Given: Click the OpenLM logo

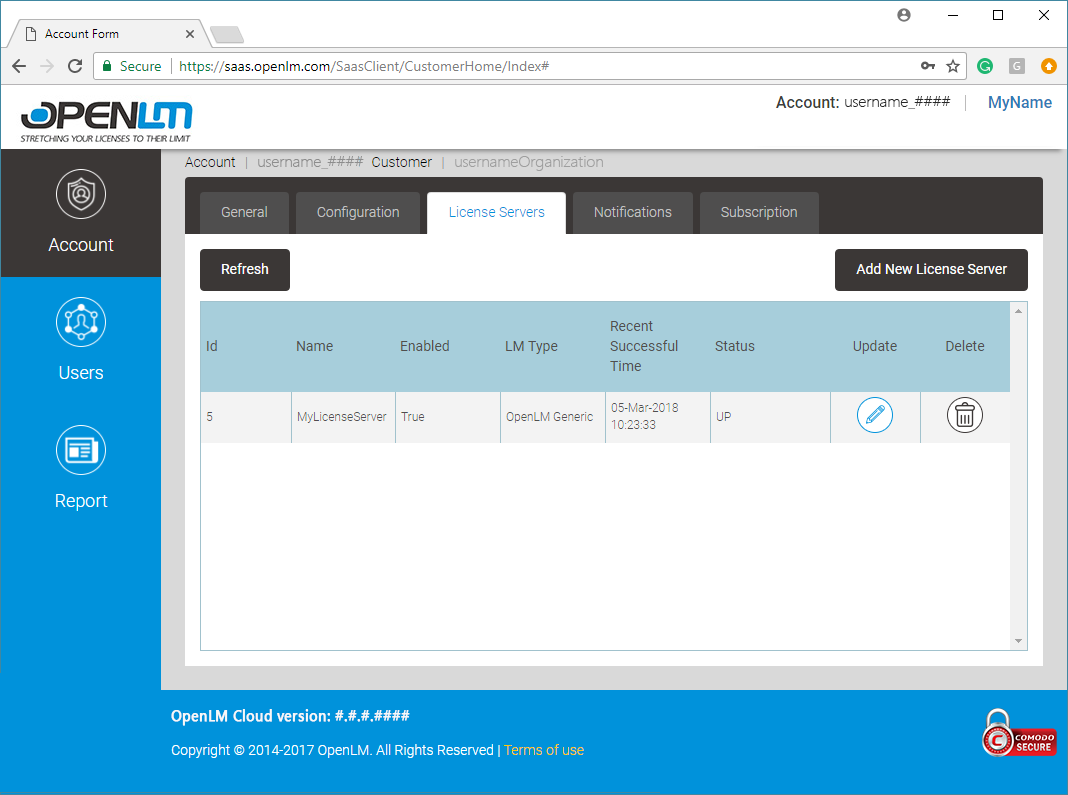Looking at the screenshot, I should [106, 120].
